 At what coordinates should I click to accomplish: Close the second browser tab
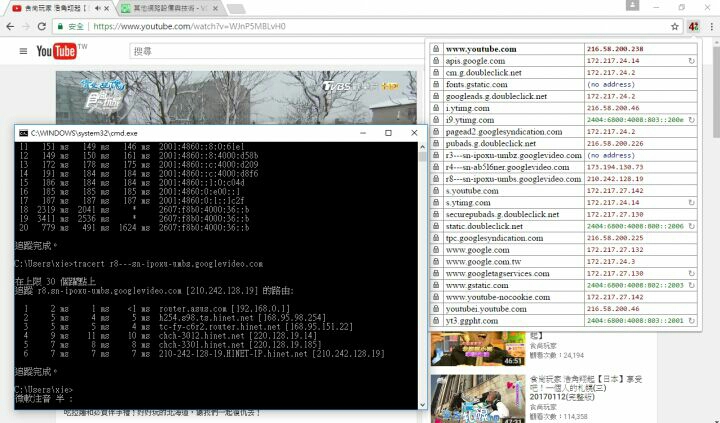click(215, 8)
